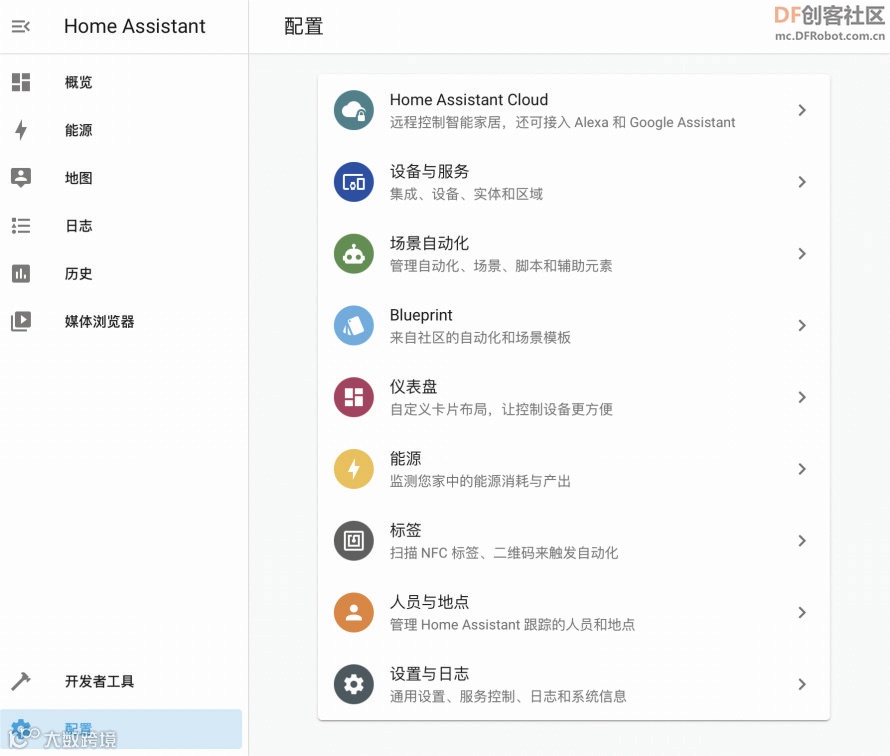Open the Blueprint title
The image size is (890, 756).
click(421, 315)
